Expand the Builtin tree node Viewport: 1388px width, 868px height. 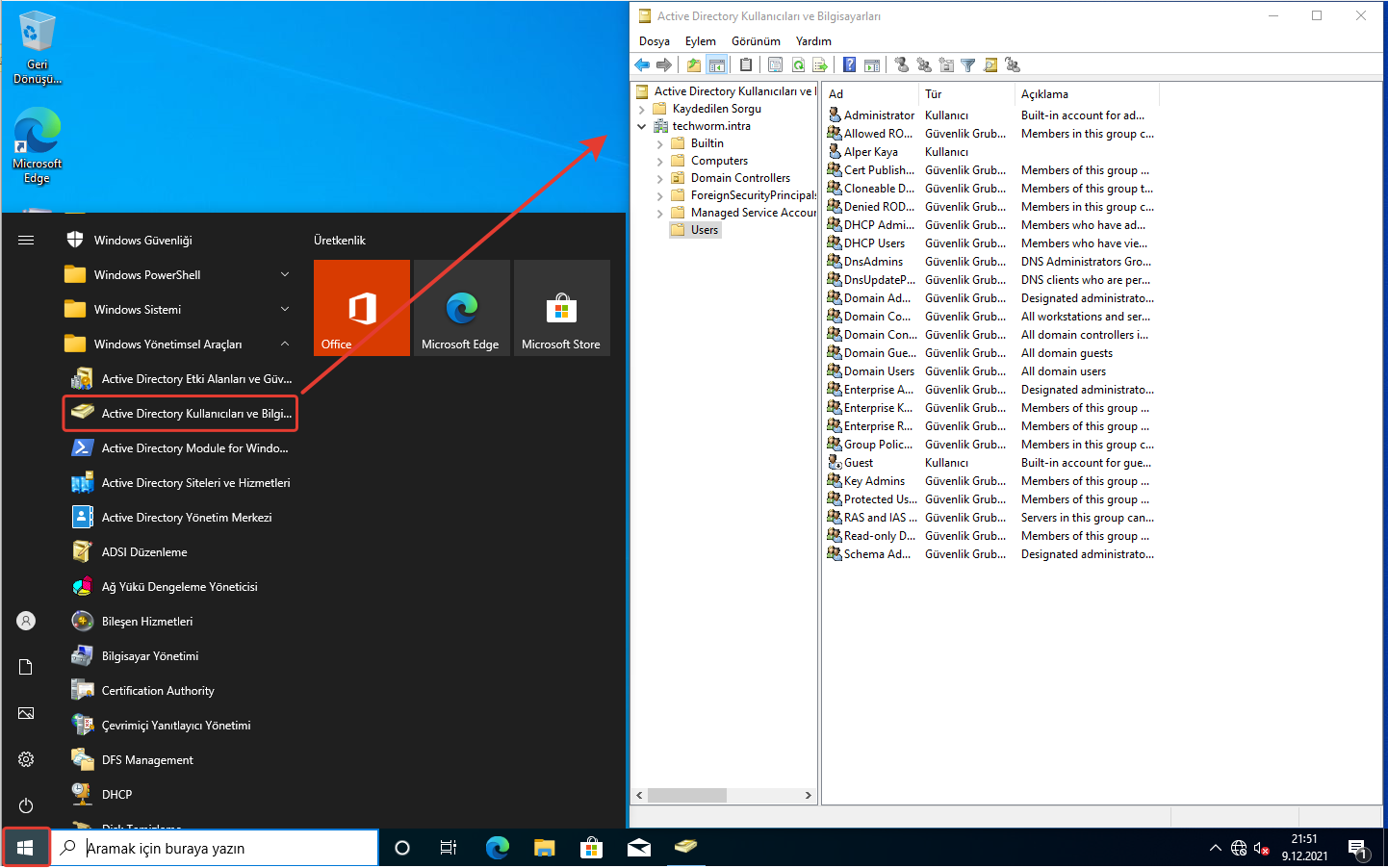(x=659, y=144)
